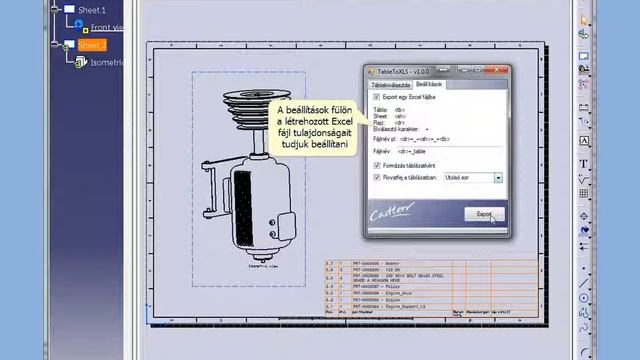Select the arrow Select tool in right toolbar
The width and height of the screenshot is (640, 360).
pyautogui.click(x=584, y=20)
